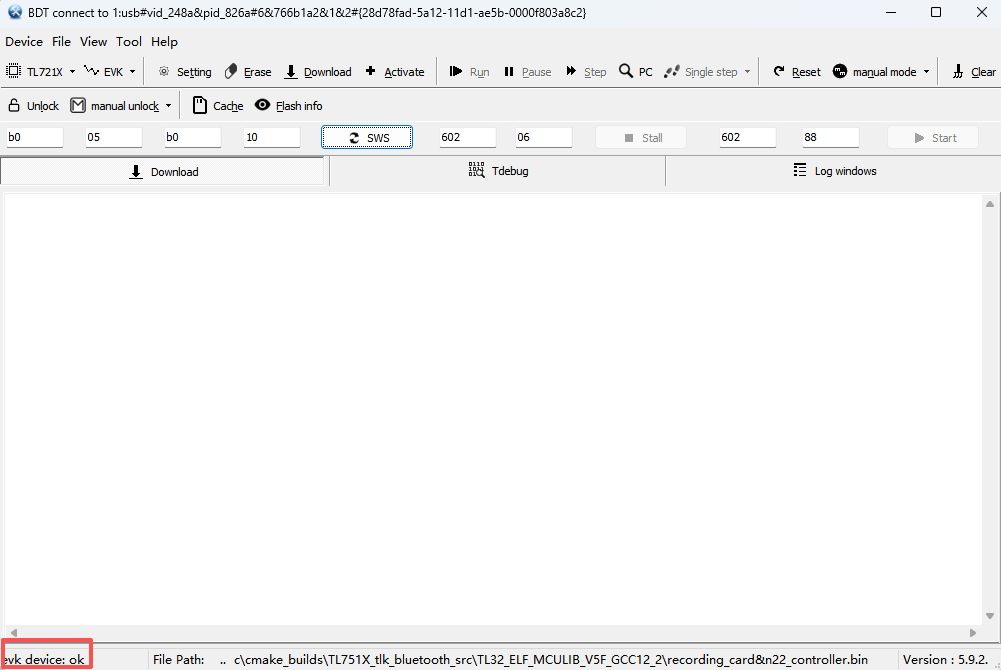The height and width of the screenshot is (670, 1001).
Task: Click the horizontal scrollbar right arrow
Action: [973, 632]
